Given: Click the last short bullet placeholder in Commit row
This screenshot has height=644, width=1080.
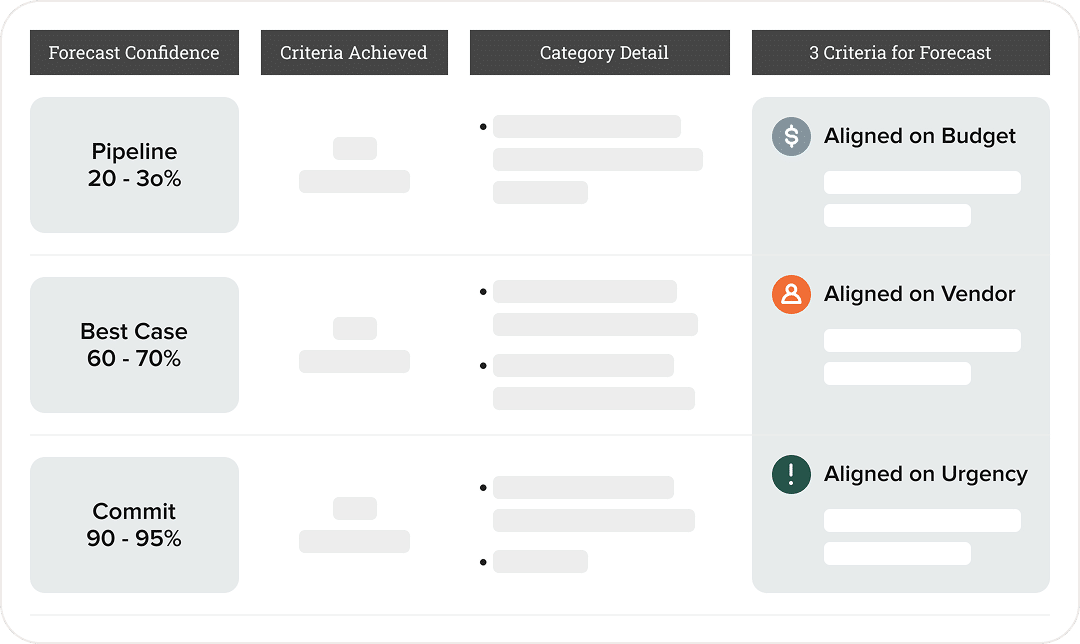Looking at the screenshot, I should 540,561.
